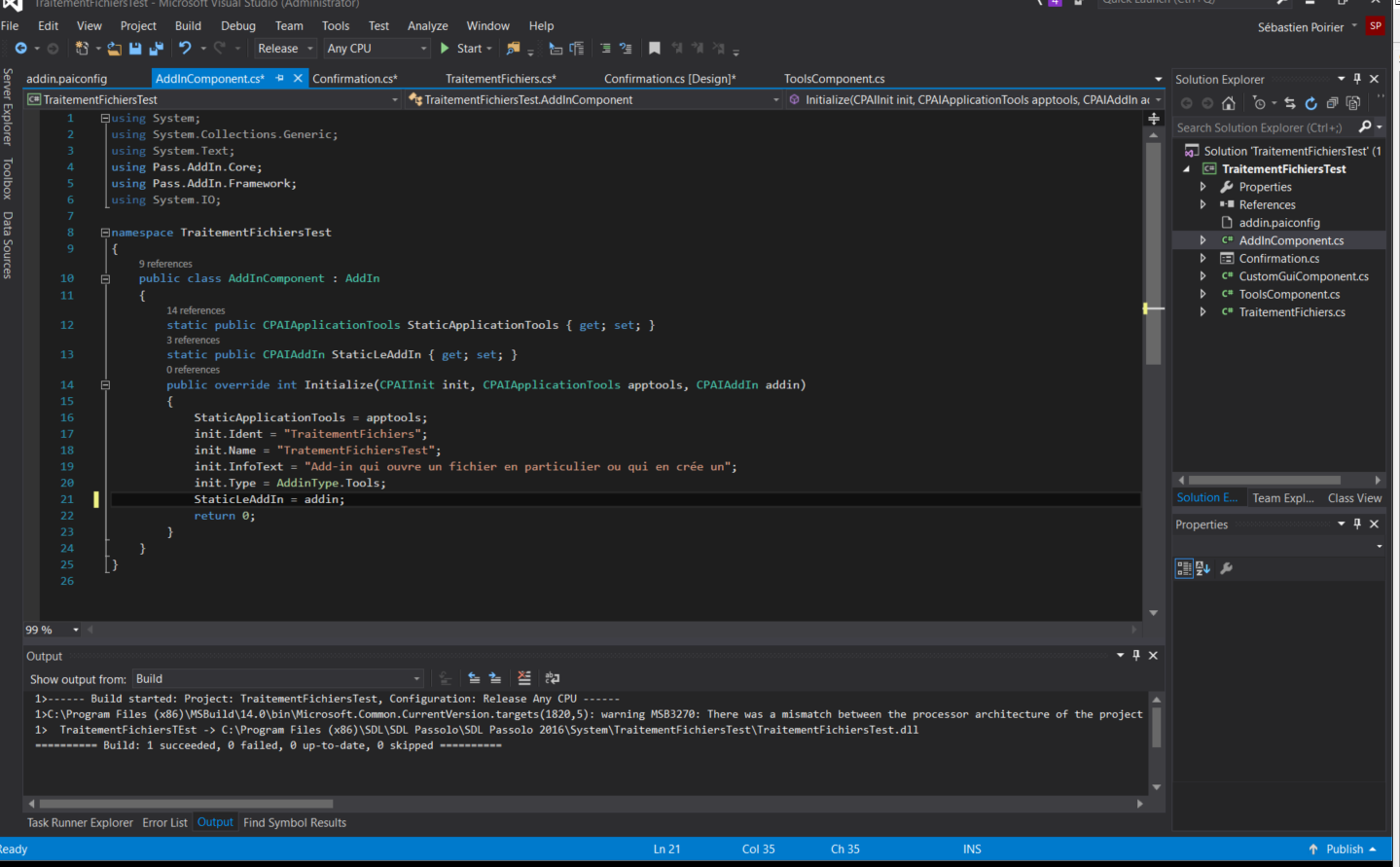This screenshot has height=867, width=1400.
Task: Toggle auto hide pin of Properties panel
Action: 1357,524
